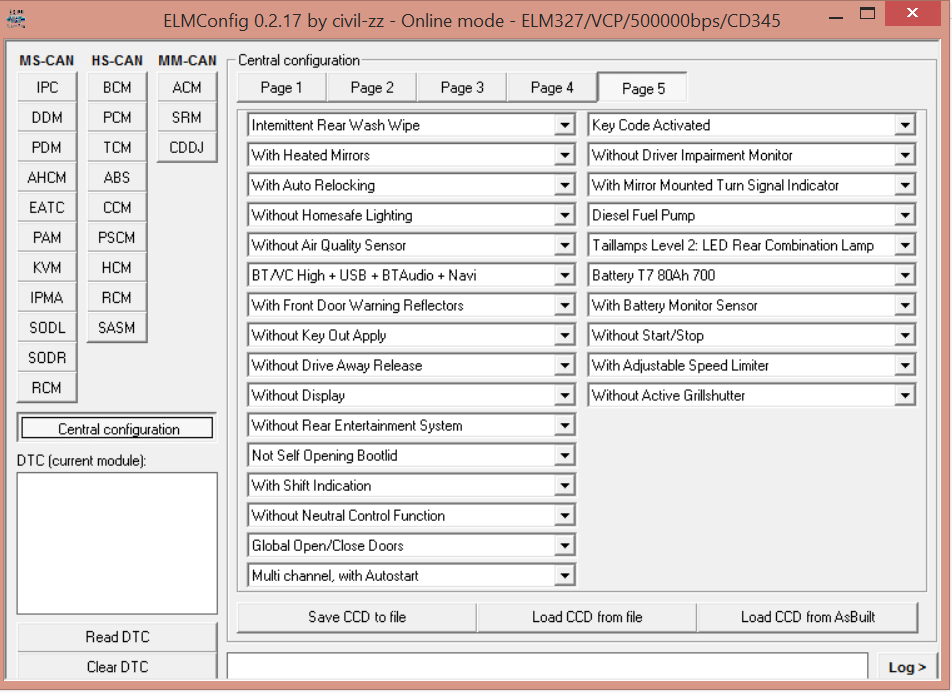Expand the Global Open/Close Doors dropdown
Screen dimensions: 952x699
(565, 546)
